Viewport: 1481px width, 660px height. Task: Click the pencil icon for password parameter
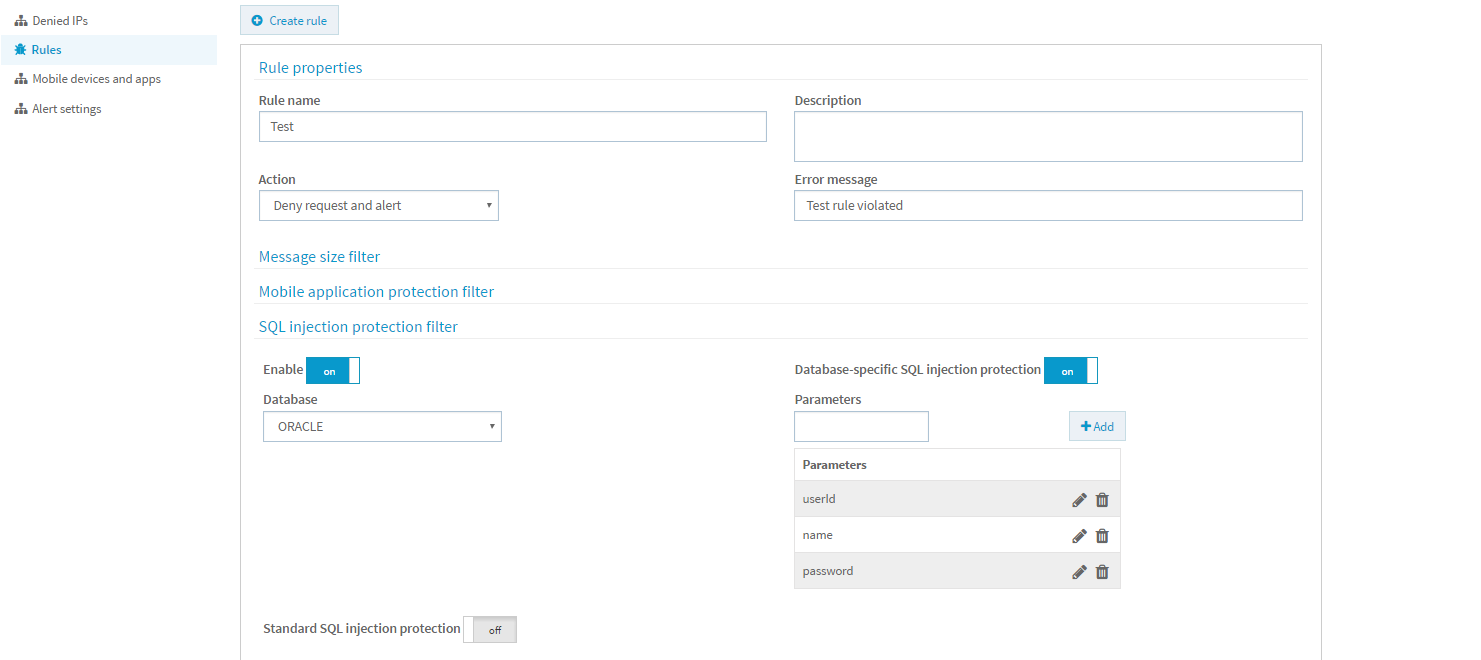[x=1079, y=570]
